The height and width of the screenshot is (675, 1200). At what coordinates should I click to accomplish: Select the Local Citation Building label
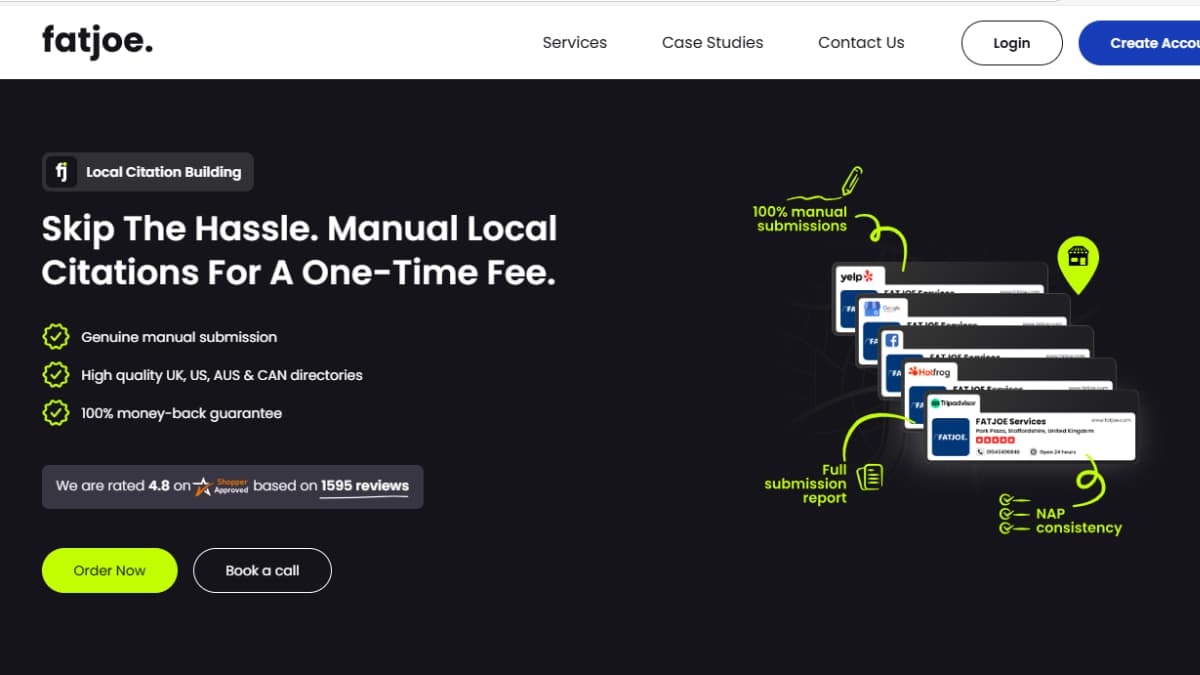point(163,172)
